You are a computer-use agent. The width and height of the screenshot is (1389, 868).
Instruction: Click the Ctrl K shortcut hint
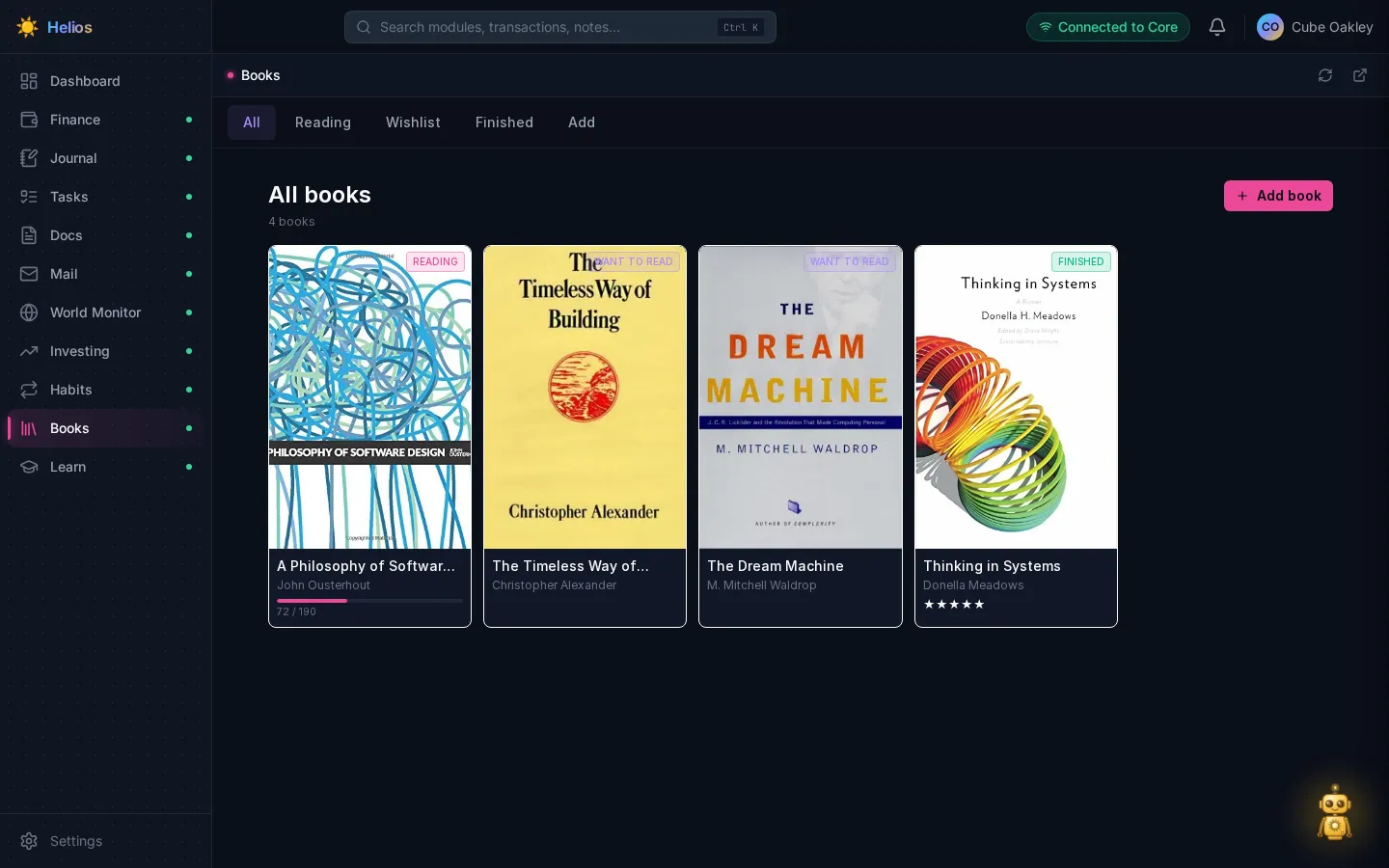[741, 27]
